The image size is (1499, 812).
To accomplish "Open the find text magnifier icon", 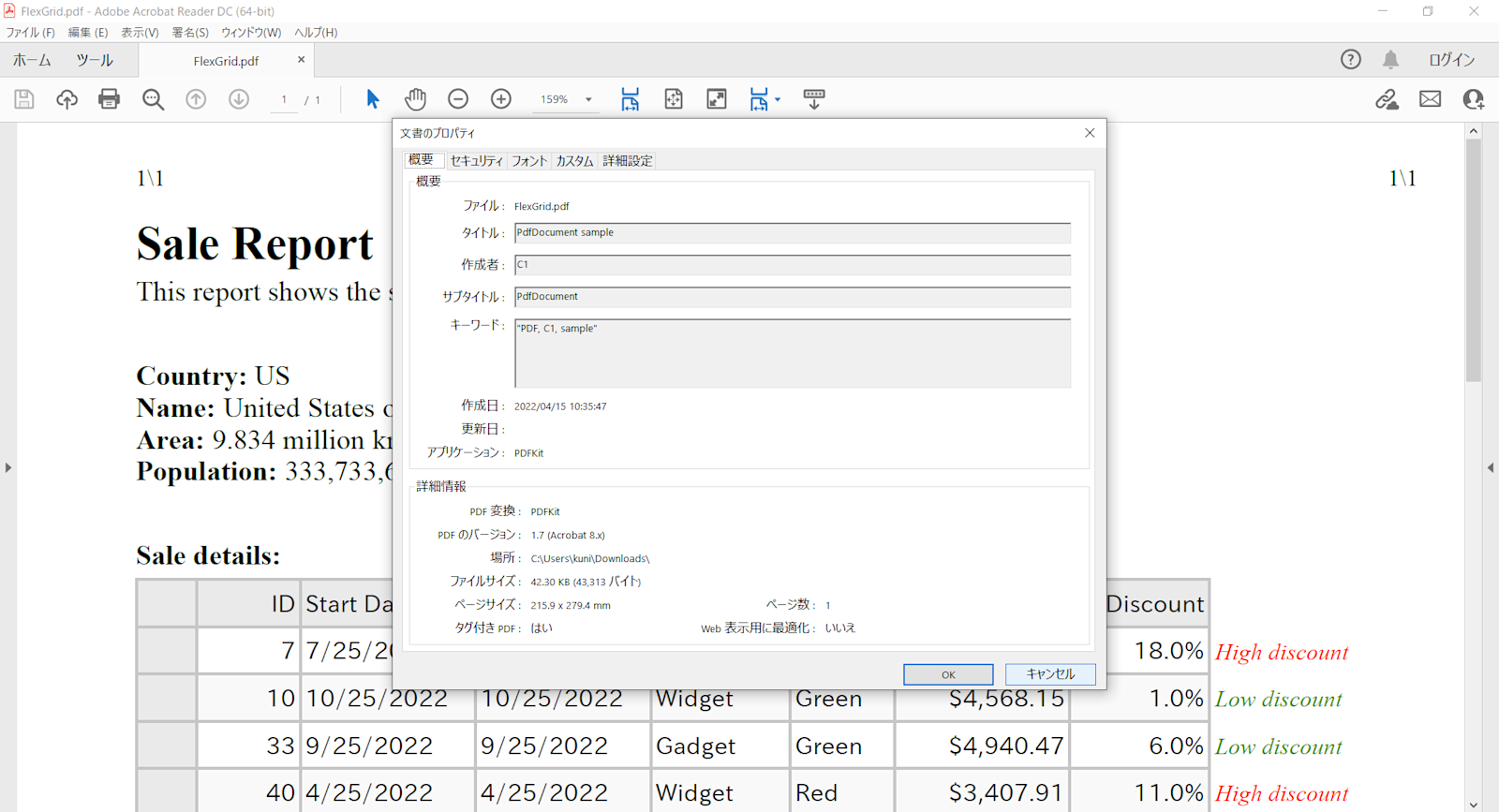I will pyautogui.click(x=153, y=98).
